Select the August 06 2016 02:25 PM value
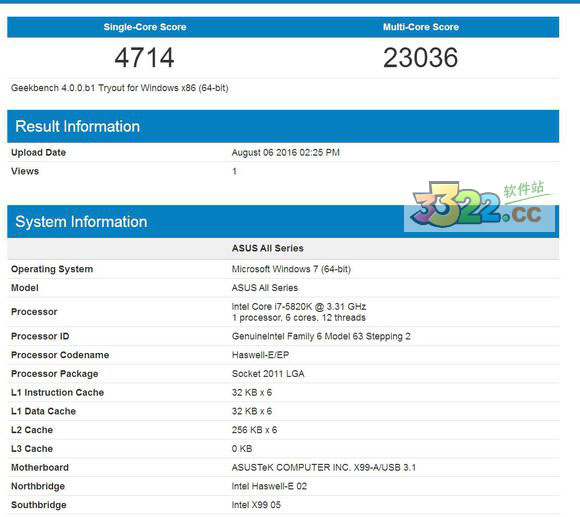 286,152
